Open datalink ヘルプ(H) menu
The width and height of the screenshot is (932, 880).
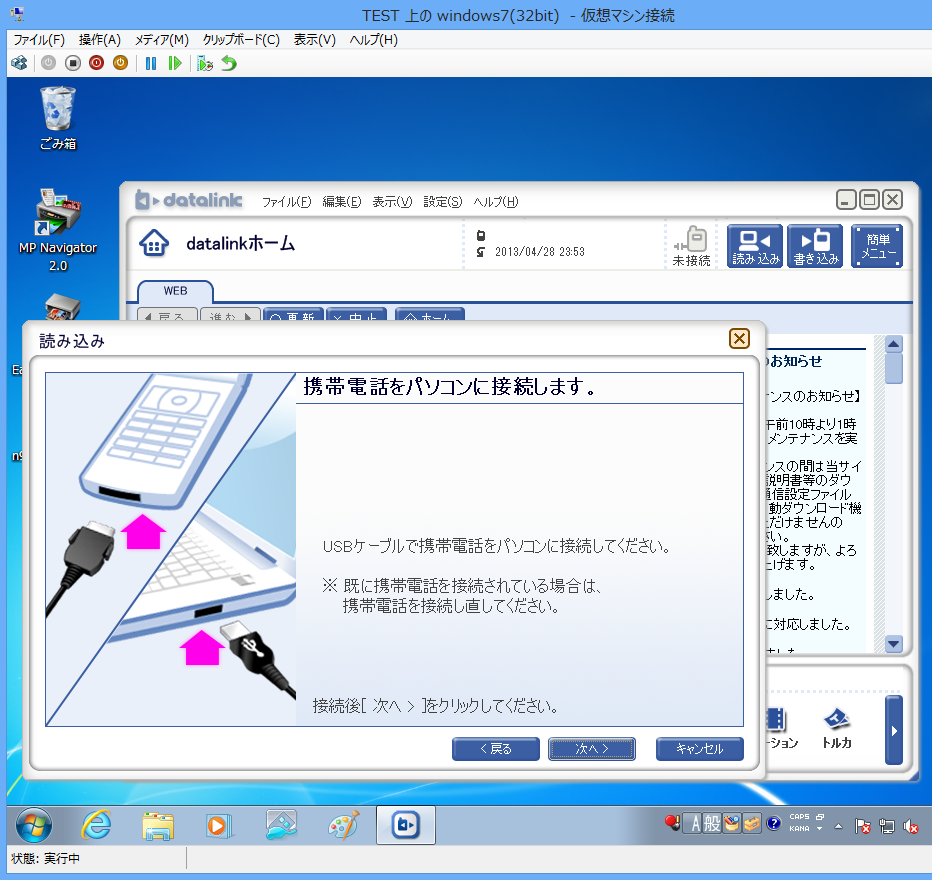pyautogui.click(x=496, y=202)
